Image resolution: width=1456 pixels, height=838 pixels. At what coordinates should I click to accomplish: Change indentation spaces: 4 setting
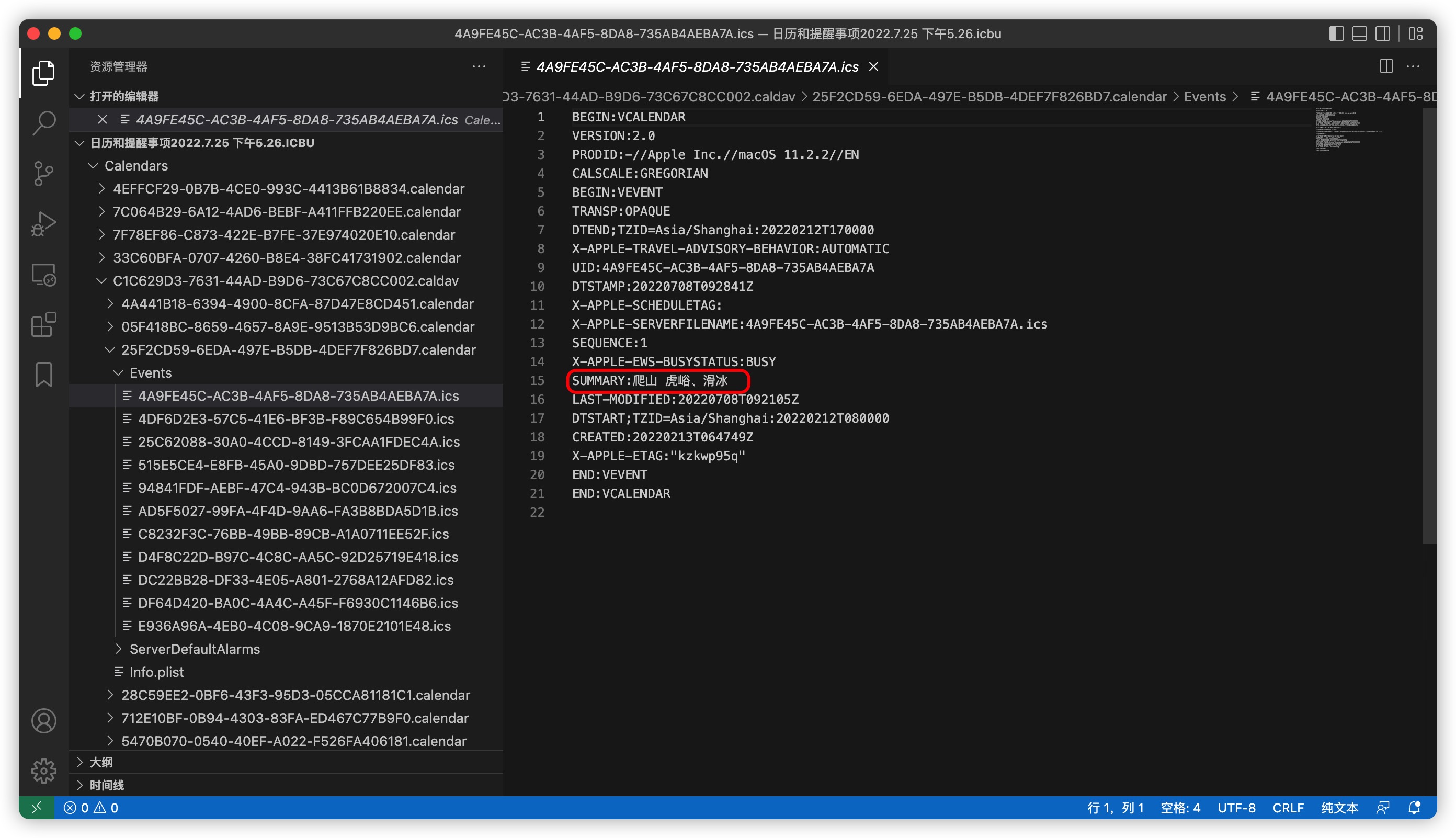coord(1180,808)
